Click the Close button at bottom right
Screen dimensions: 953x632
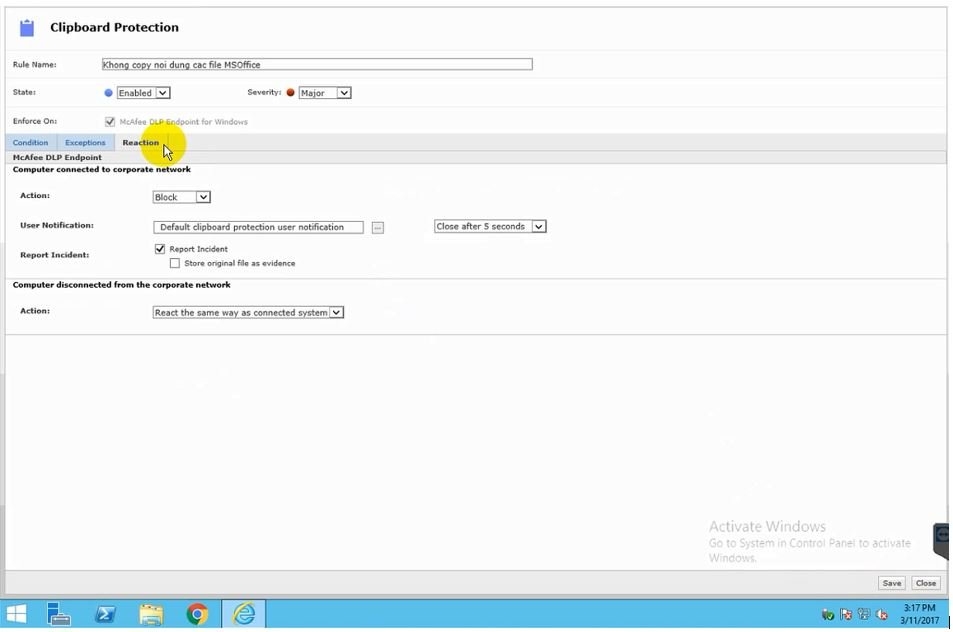click(925, 583)
